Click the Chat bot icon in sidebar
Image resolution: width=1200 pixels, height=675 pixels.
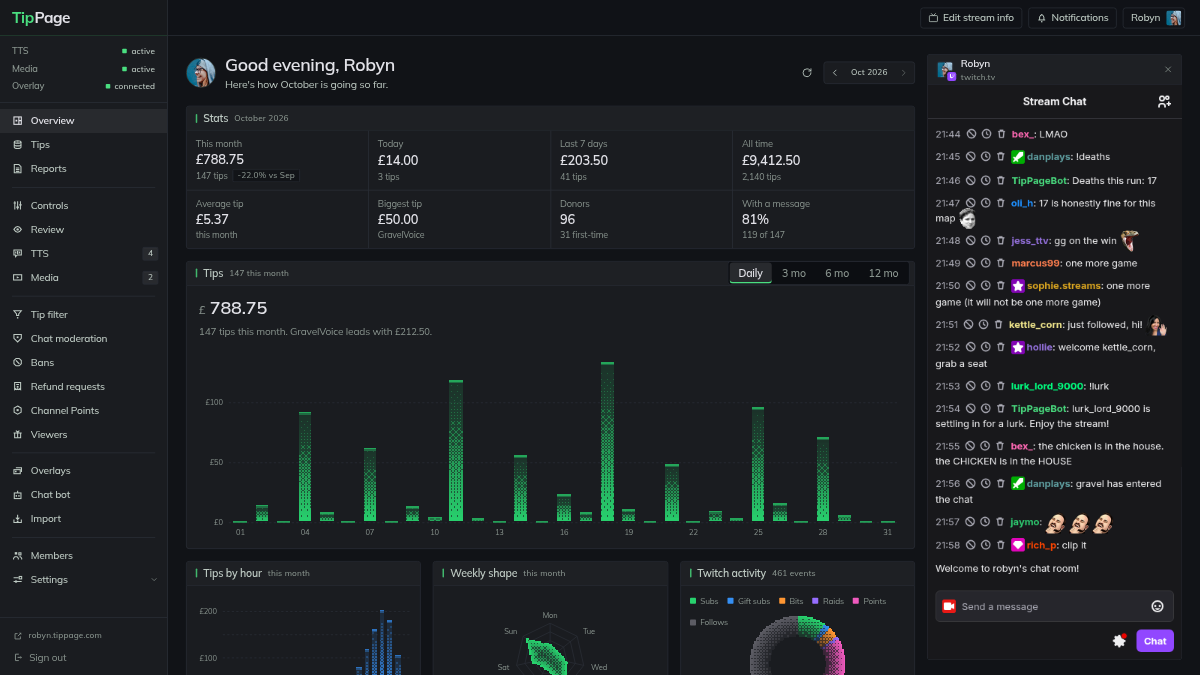18,495
